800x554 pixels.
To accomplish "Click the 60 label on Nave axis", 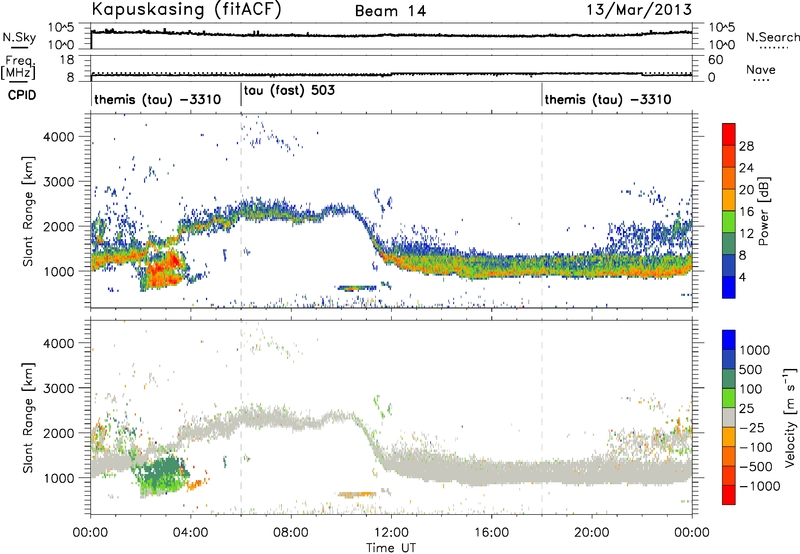I will pos(716,60).
